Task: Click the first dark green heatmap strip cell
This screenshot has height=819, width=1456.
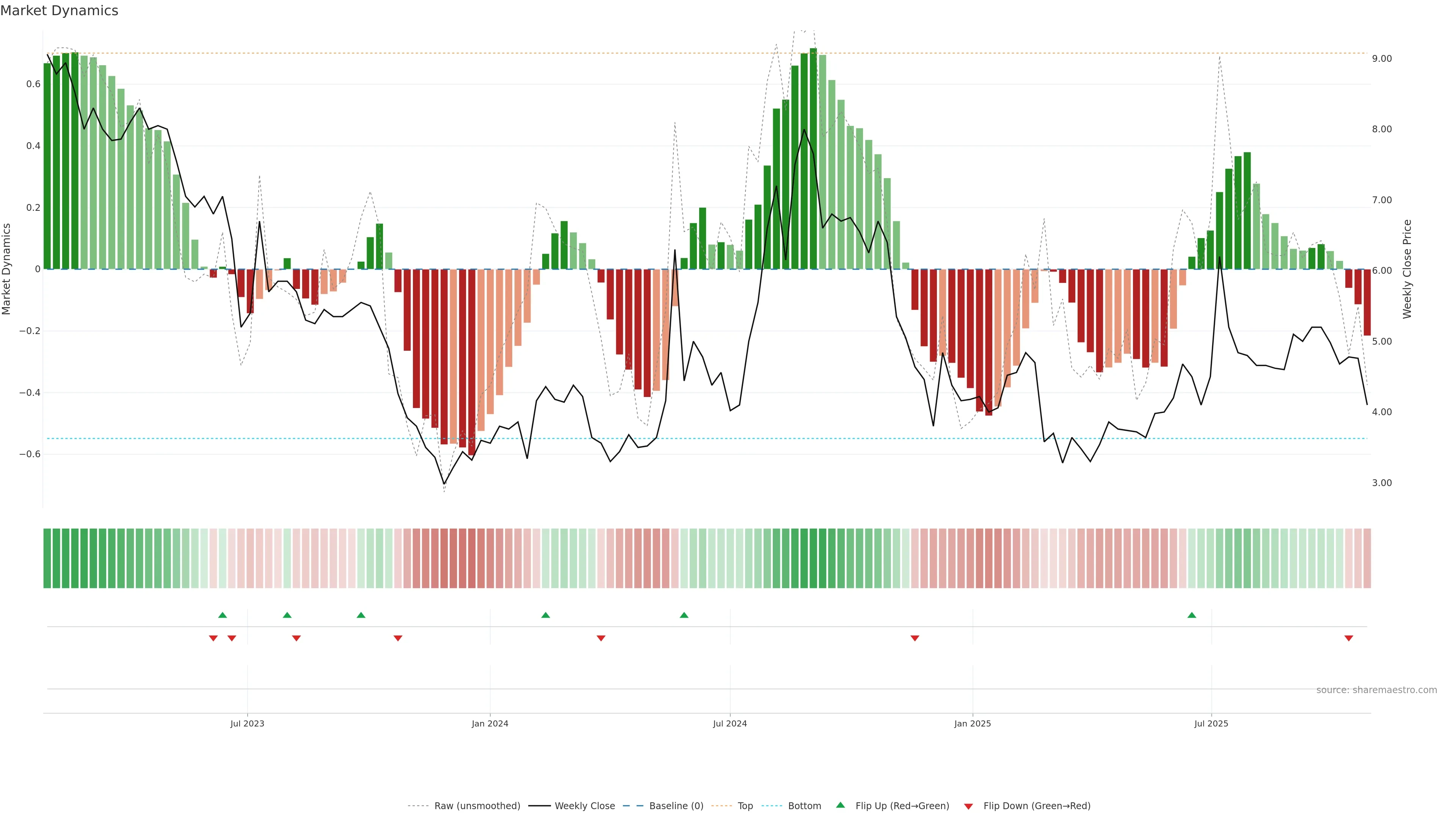Action: click(x=47, y=559)
